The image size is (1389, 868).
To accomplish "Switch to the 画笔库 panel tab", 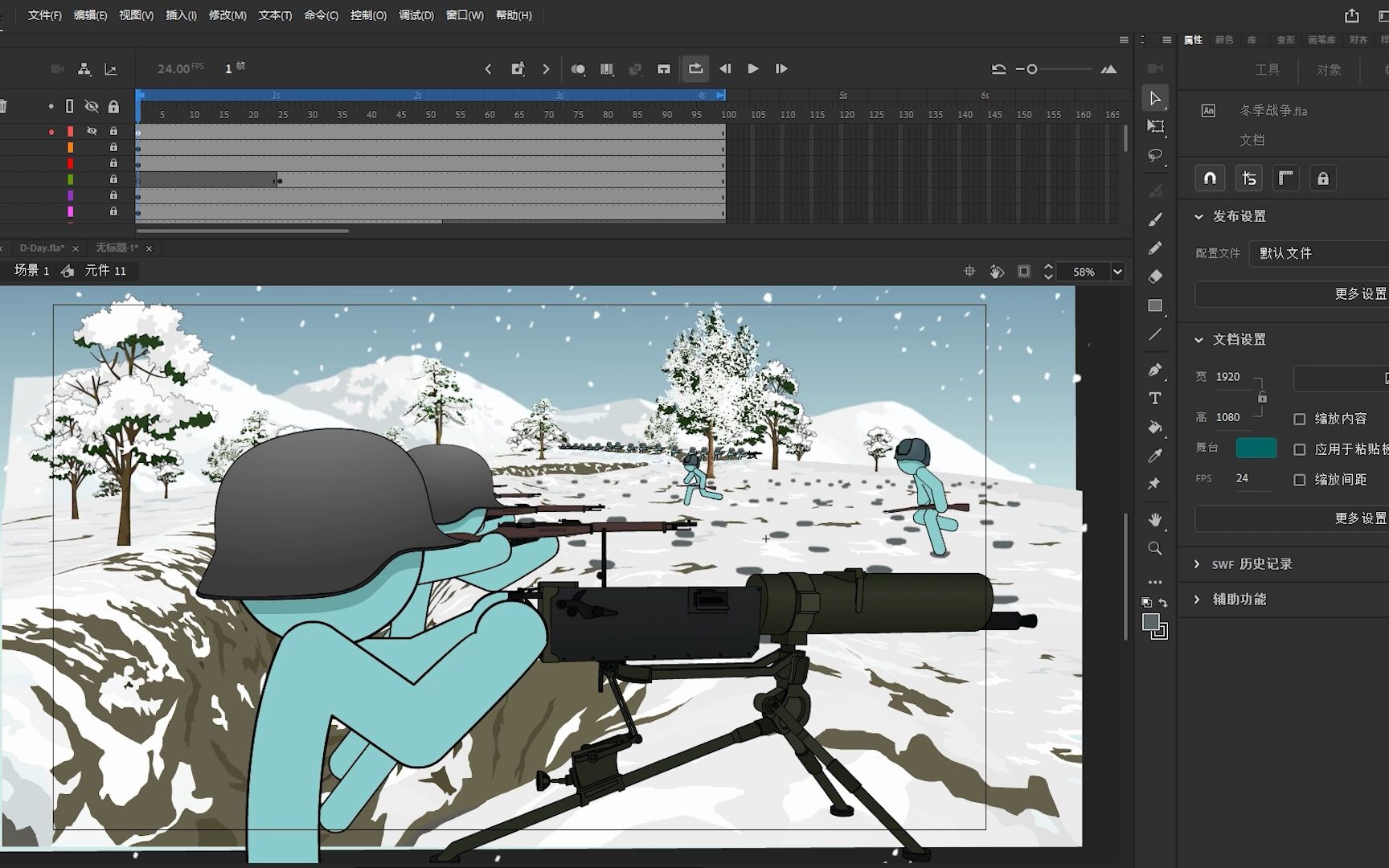I will pyautogui.click(x=1321, y=39).
